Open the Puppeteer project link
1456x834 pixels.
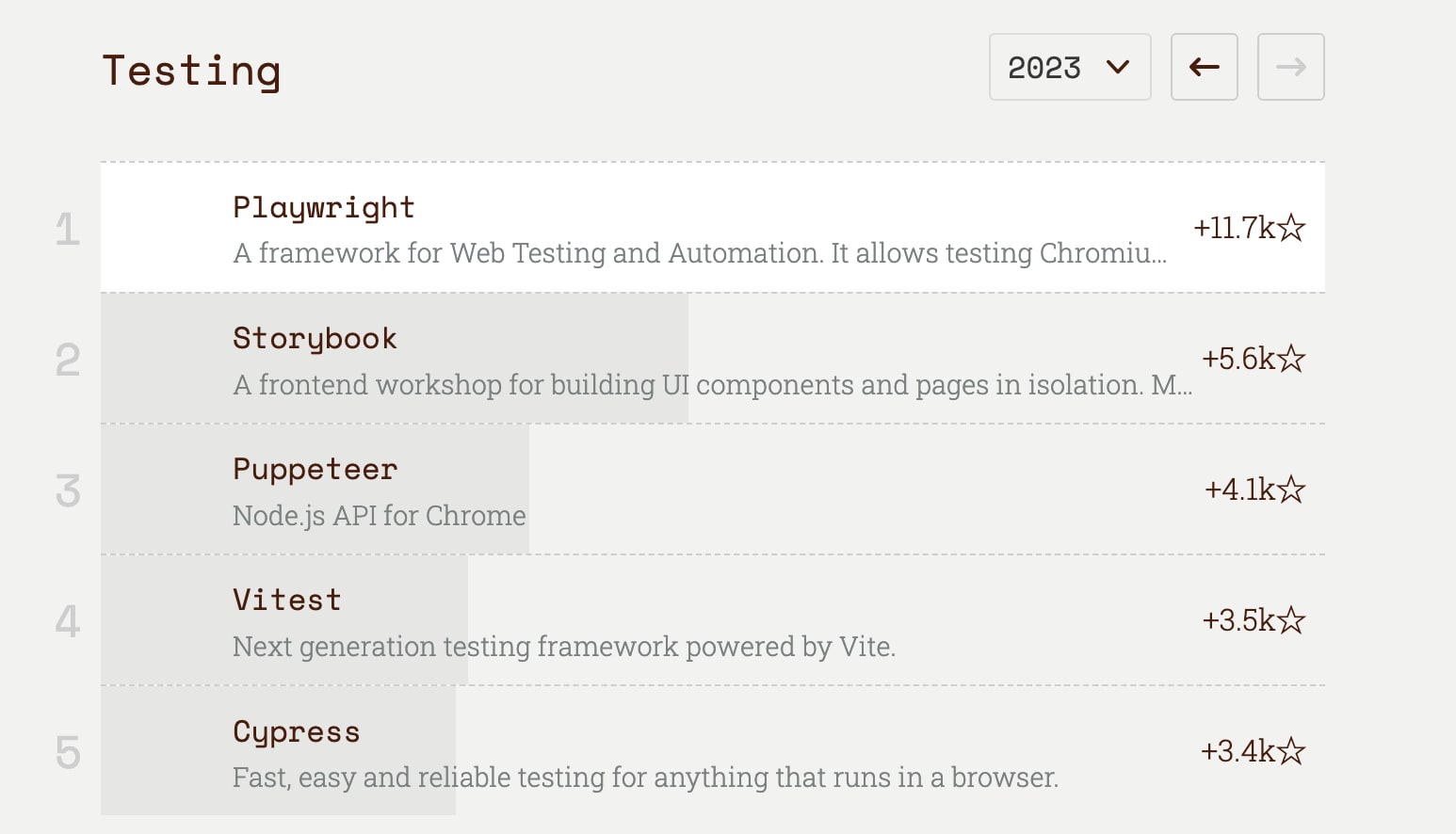point(315,469)
